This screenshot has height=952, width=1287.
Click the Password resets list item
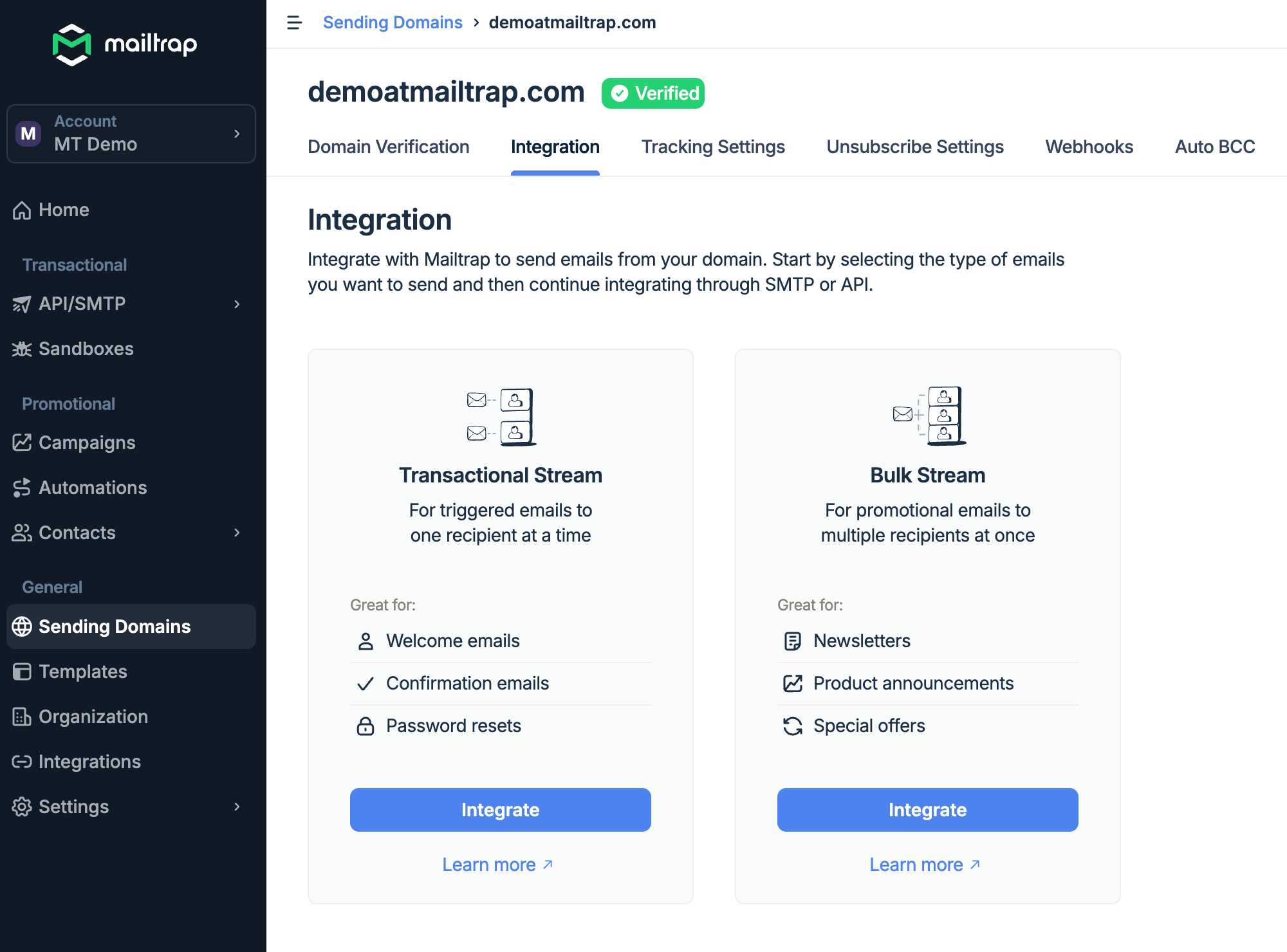coord(501,726)
